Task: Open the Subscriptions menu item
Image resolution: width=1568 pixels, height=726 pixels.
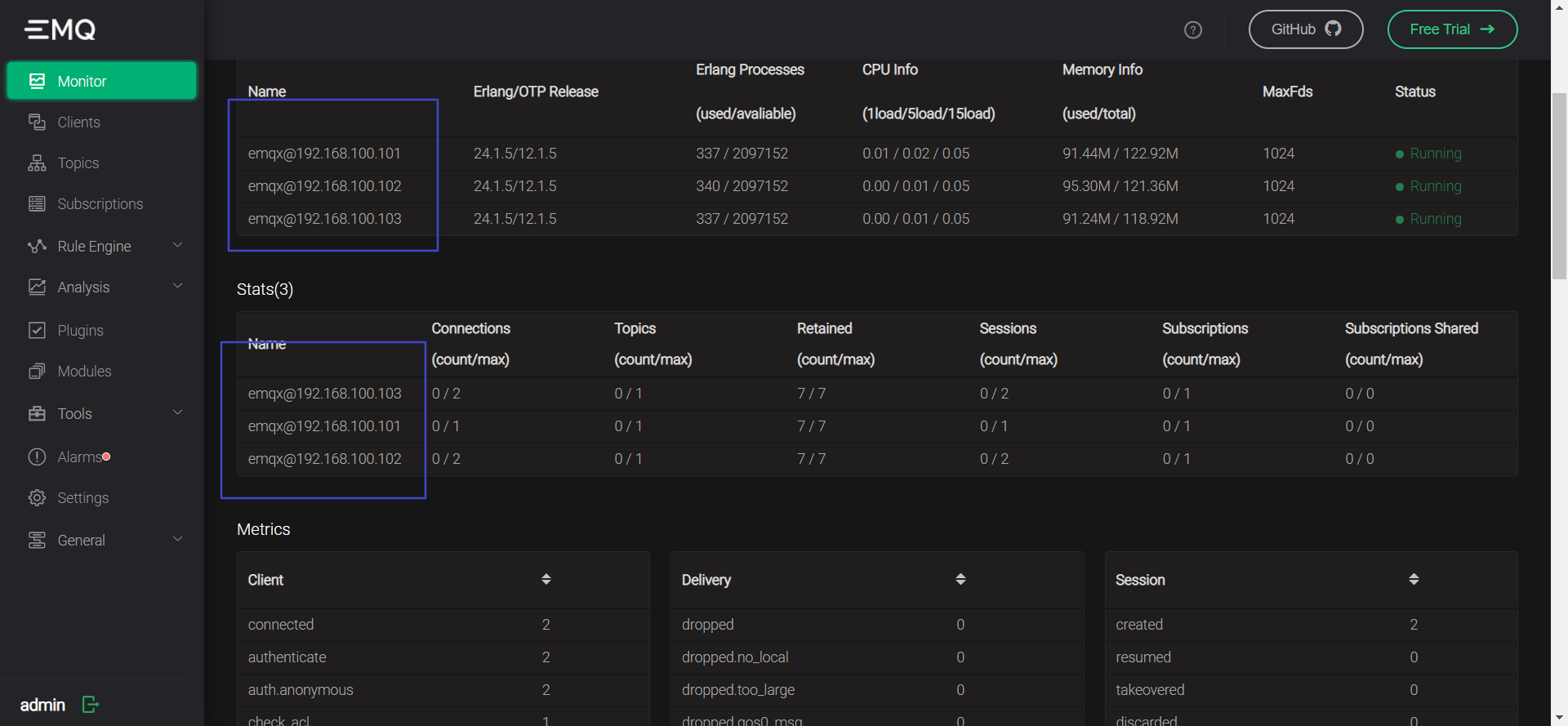Action: coord(102,203)
